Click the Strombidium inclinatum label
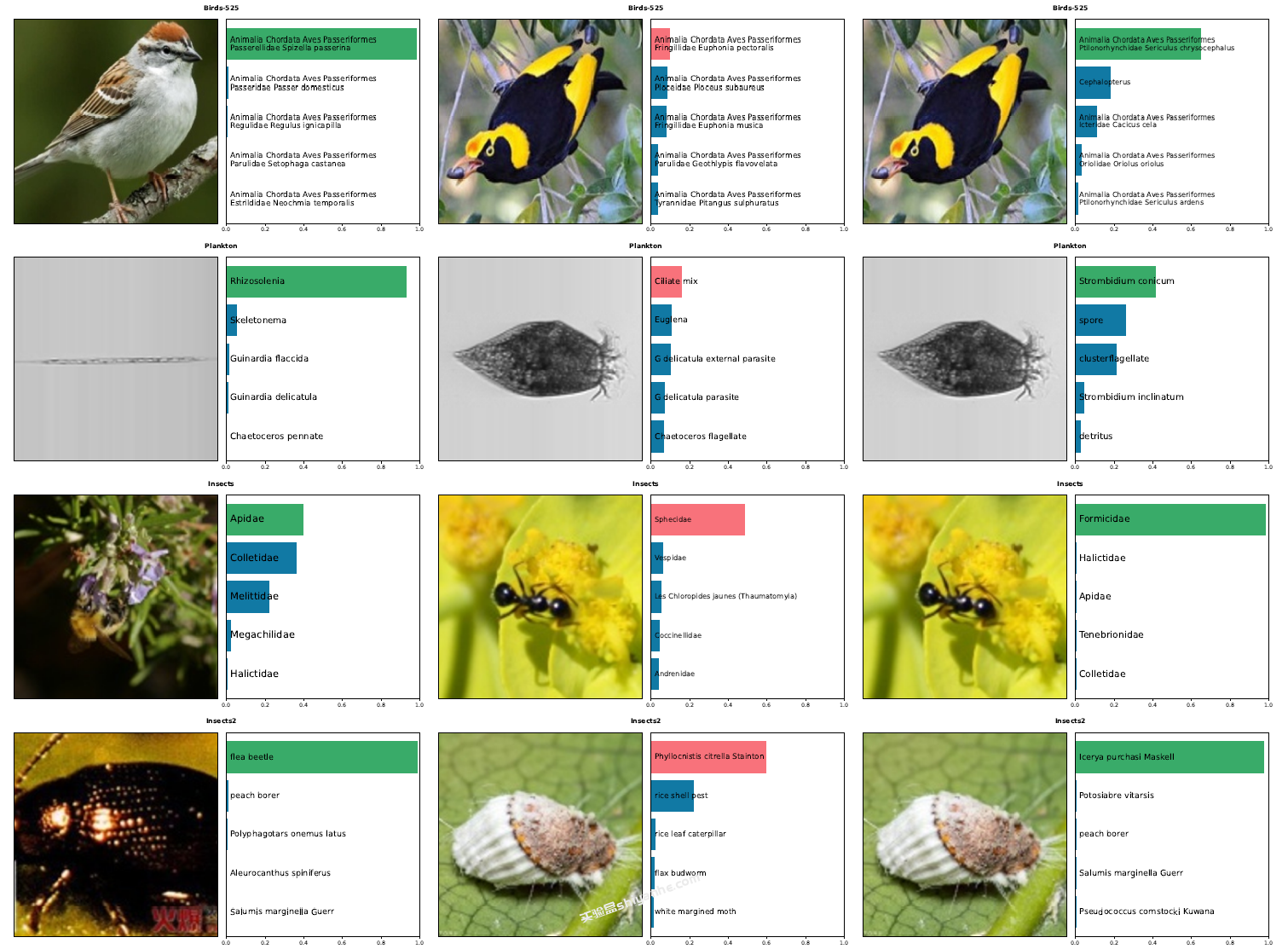 click(x=1131, y=397)
